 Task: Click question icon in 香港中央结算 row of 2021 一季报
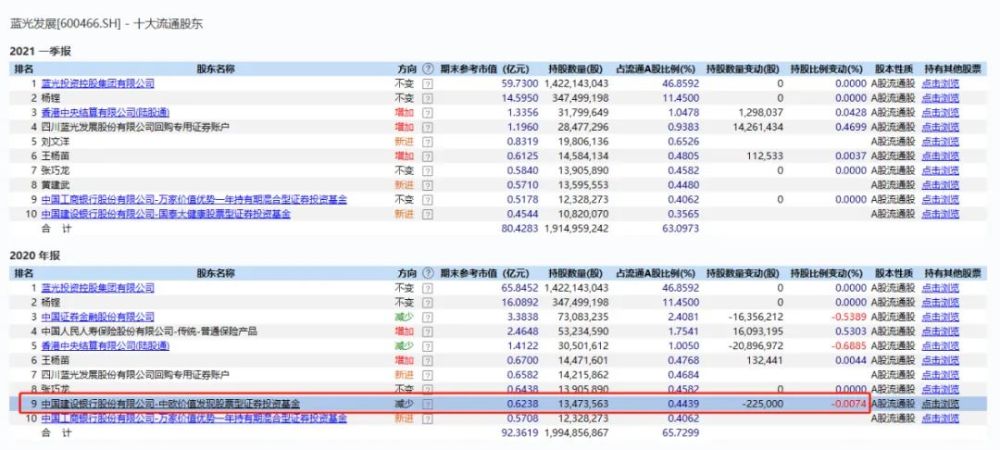[427, 113]
